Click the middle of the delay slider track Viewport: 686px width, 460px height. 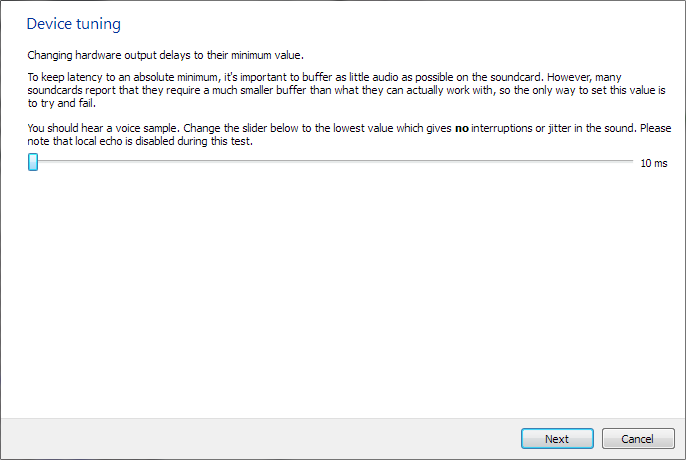click(330, 162)
